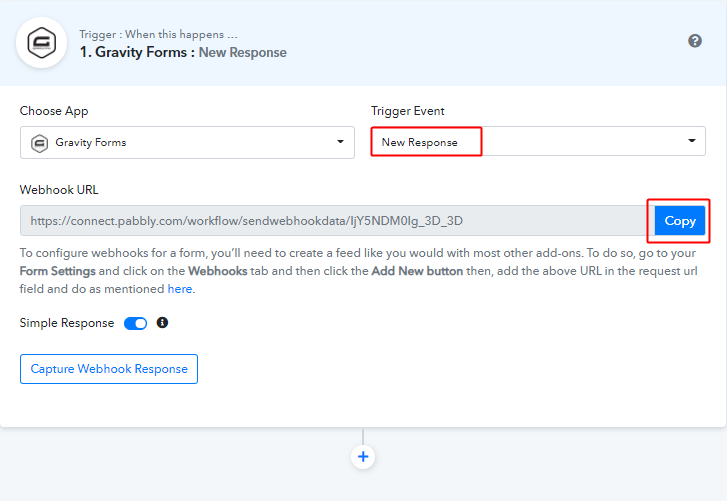This screenshot has width=727, height=501.
Task: Click the 'Choose App' label
Action: point(54,111)
